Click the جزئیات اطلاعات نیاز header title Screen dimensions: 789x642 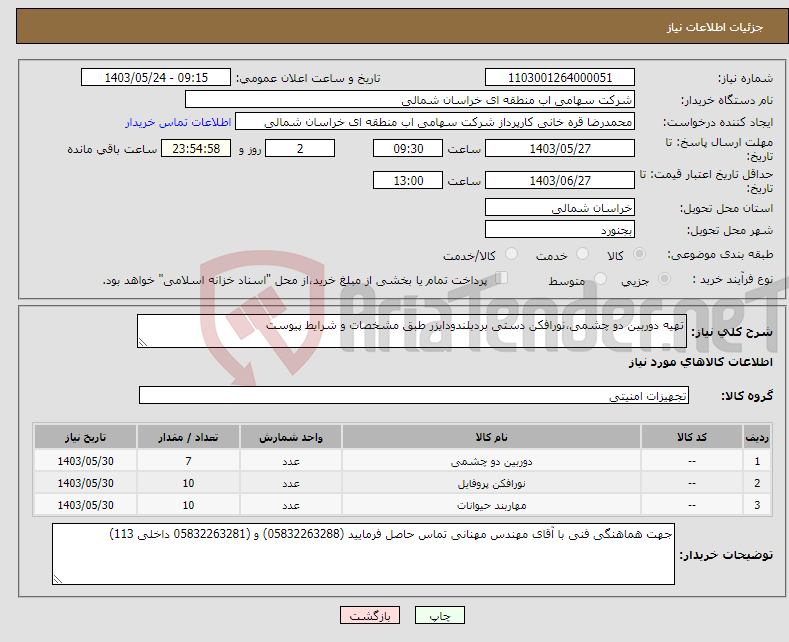(x=715, y=27)
